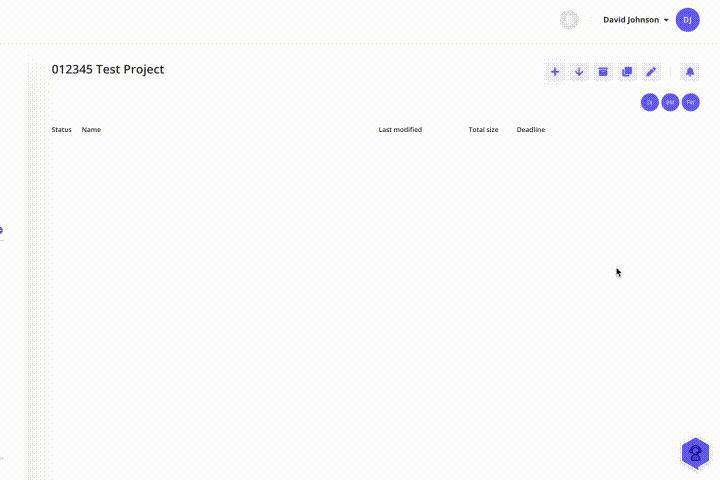Open the DJ avatar at top right header
This screenshot has width=720, height=480.
[x=687, y=20]
